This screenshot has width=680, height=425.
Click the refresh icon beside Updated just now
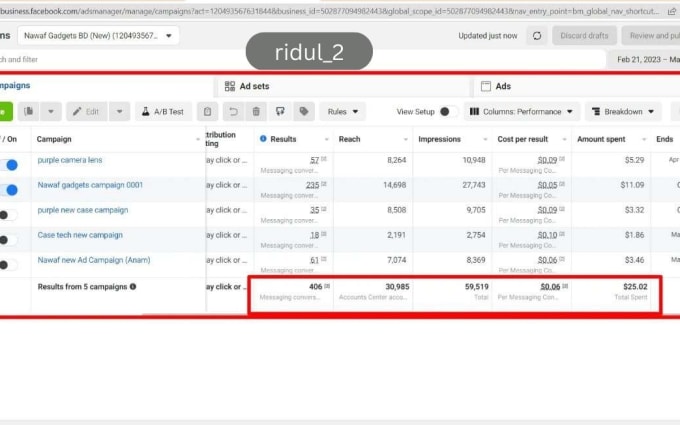coord(537,36)
